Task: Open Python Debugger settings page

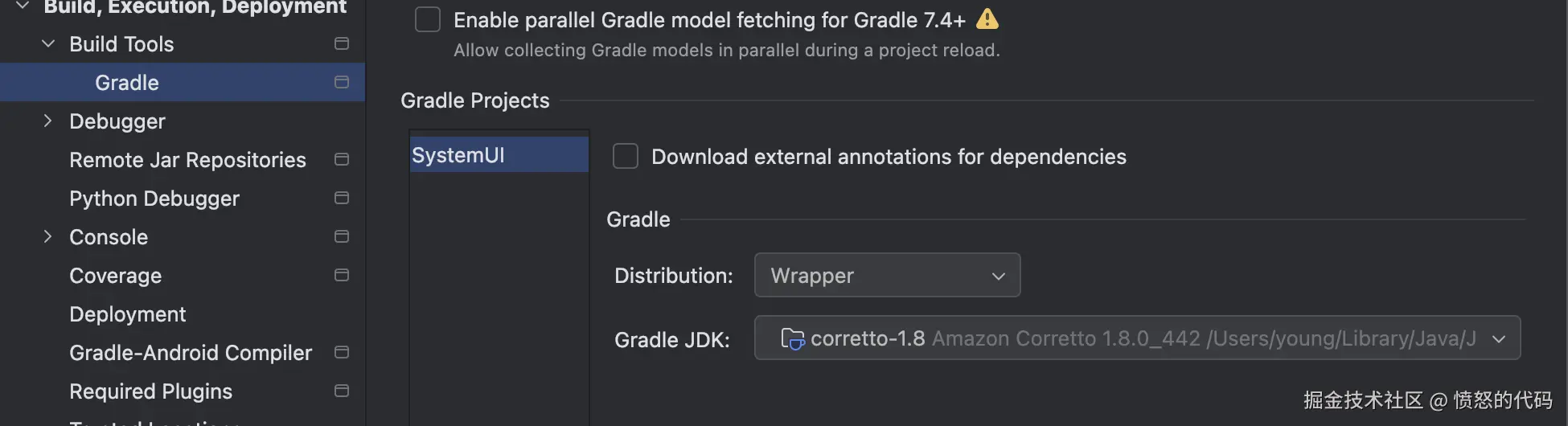Action: pyautogui.click(x=154, y=199)
